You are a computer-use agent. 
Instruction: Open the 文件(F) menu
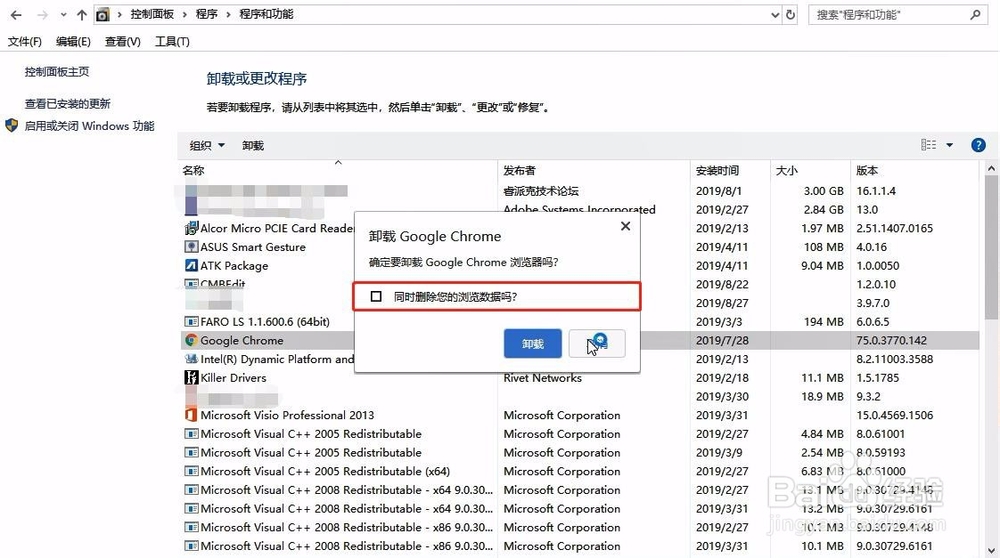[x=24, y=41]
